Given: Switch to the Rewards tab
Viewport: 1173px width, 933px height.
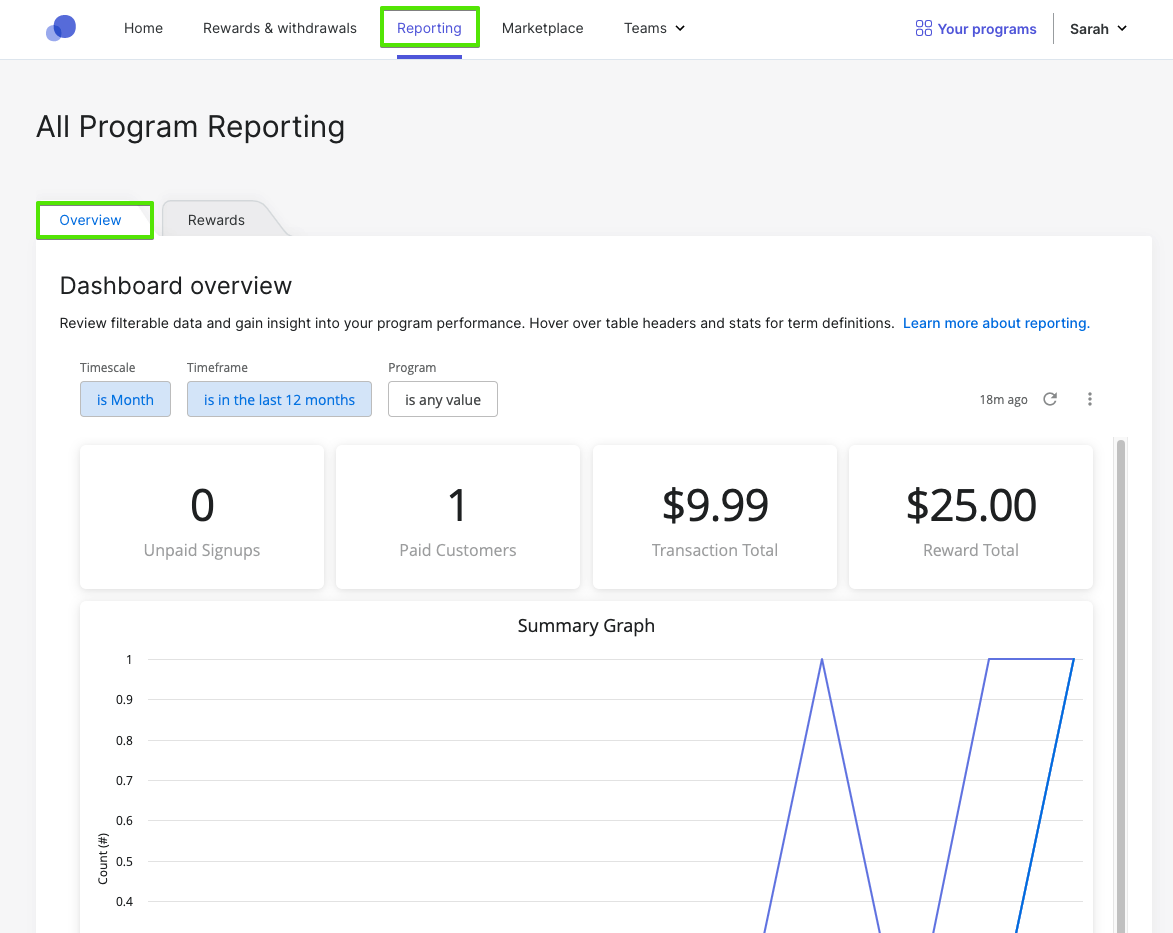Looking at the screenshot, I should [216, 220].
